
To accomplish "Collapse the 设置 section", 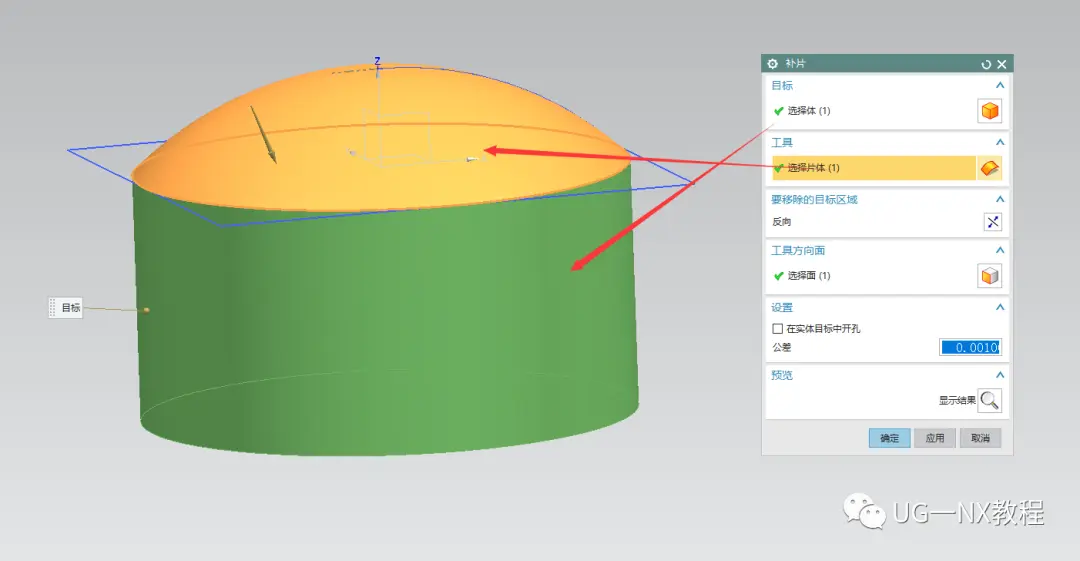I will 1000,307.
